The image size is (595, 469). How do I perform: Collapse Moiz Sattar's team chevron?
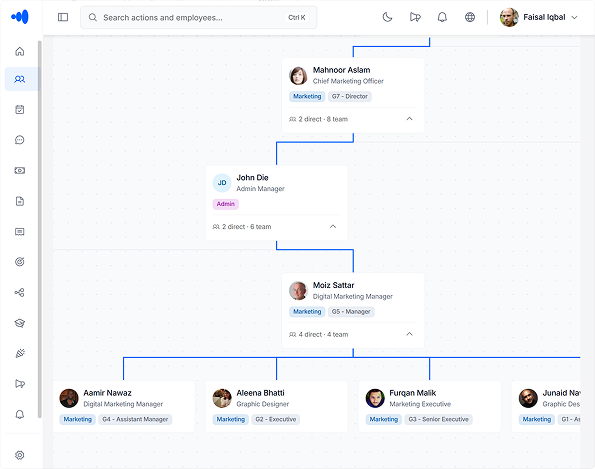[x=409, y=334]
